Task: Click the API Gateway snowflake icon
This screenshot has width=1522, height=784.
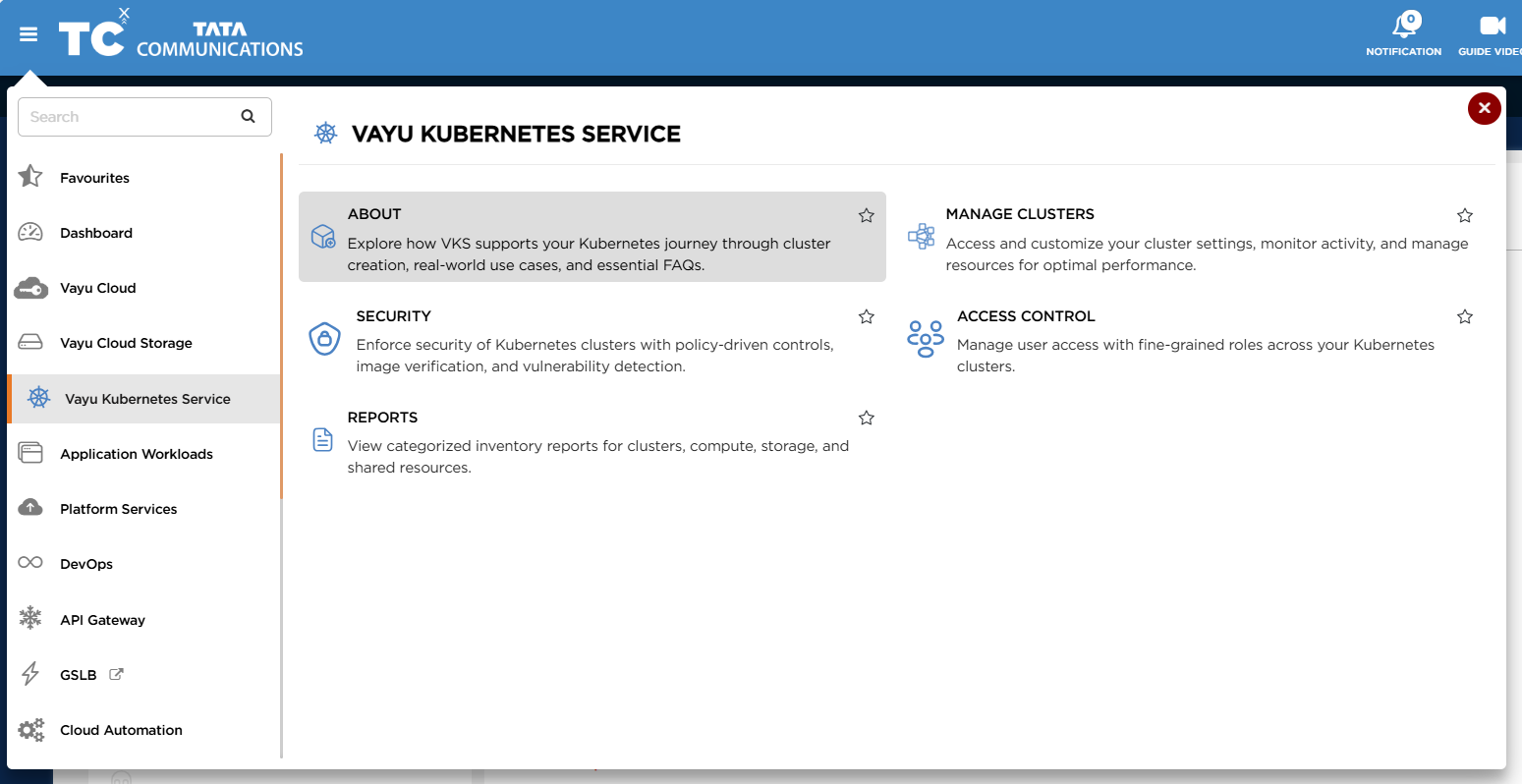Action: coord(30,619)
